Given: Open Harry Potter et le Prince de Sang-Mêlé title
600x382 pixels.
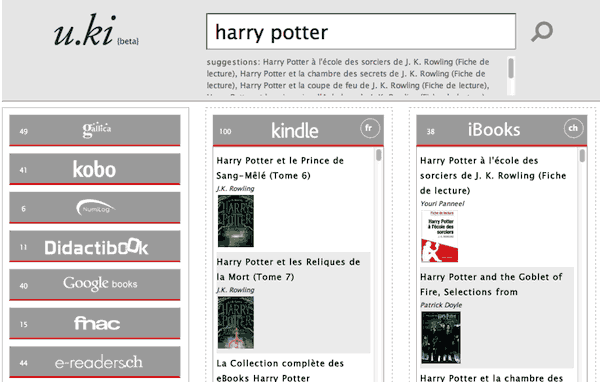Looking at the screenshot, I should (x=280, y=168).
